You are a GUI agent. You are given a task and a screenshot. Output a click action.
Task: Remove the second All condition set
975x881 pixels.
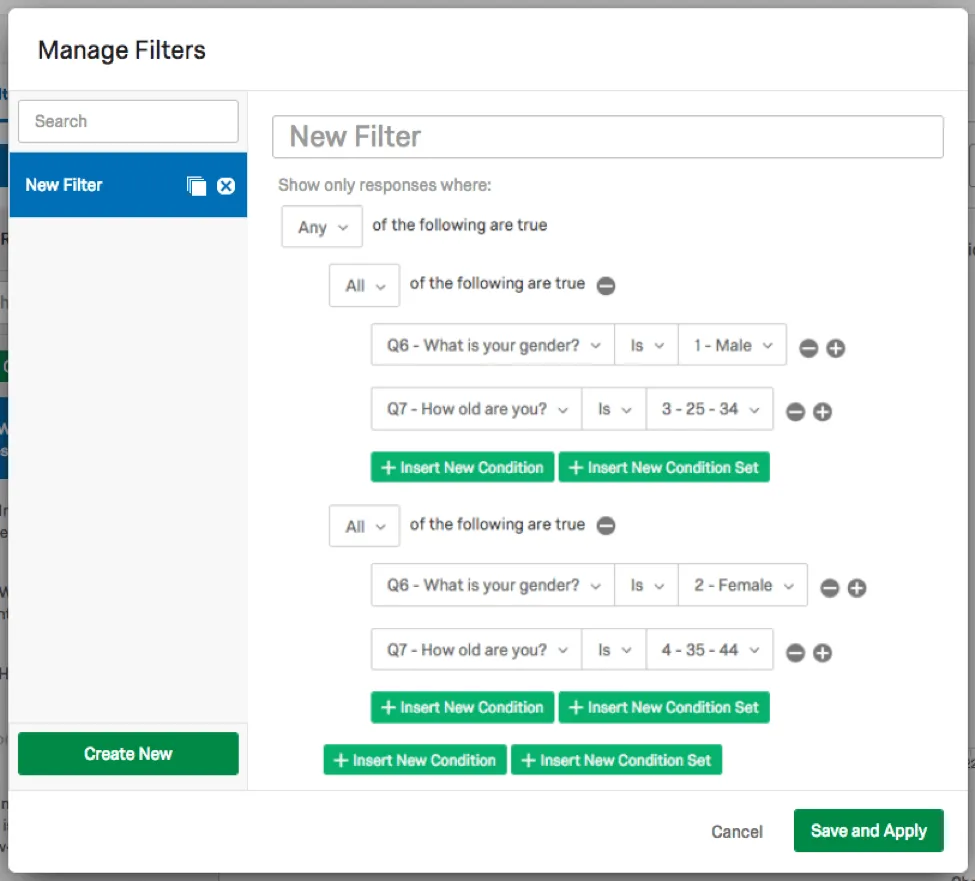(606, 526)
